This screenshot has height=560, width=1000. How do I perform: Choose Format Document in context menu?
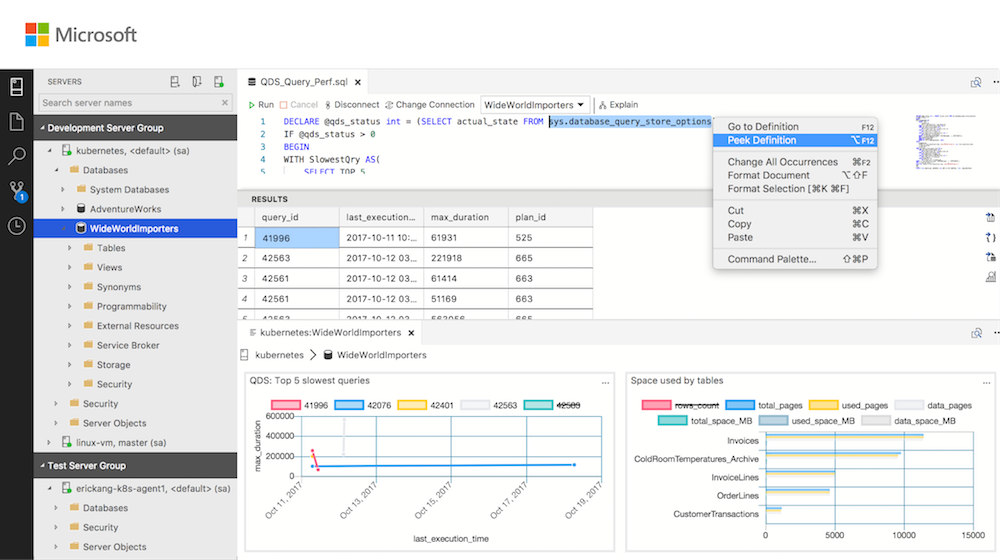click(795, 175)
